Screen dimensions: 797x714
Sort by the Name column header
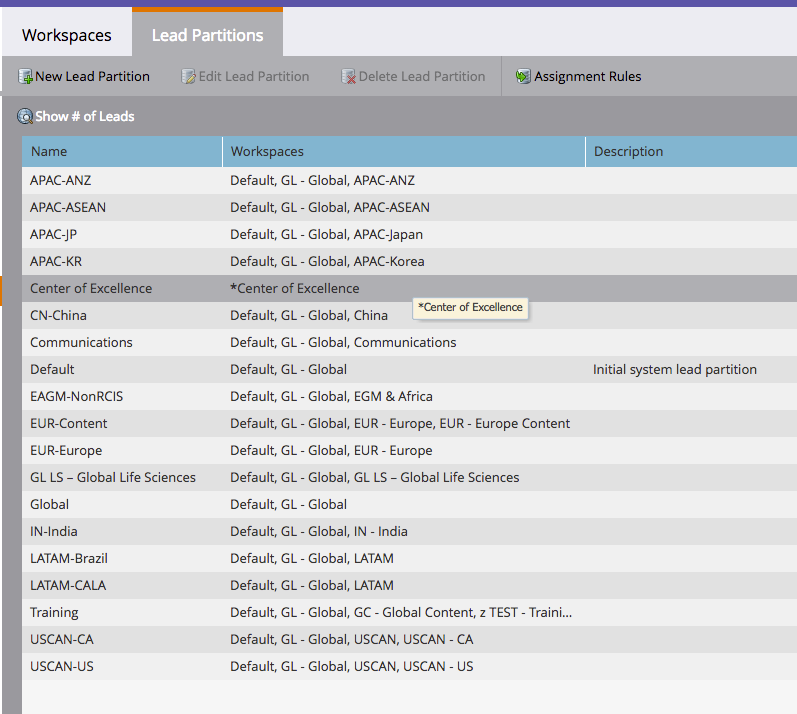122,151
